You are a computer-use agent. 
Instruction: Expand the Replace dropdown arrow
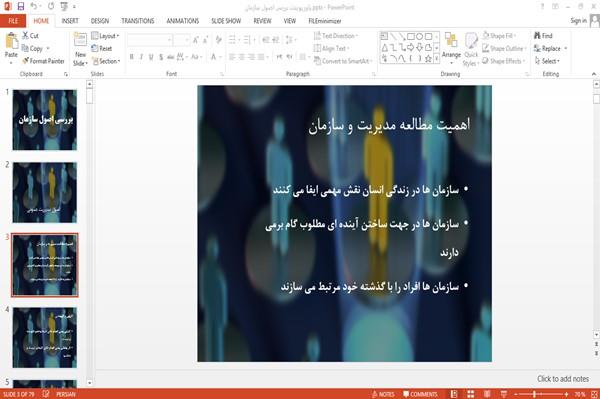[566, 48]
